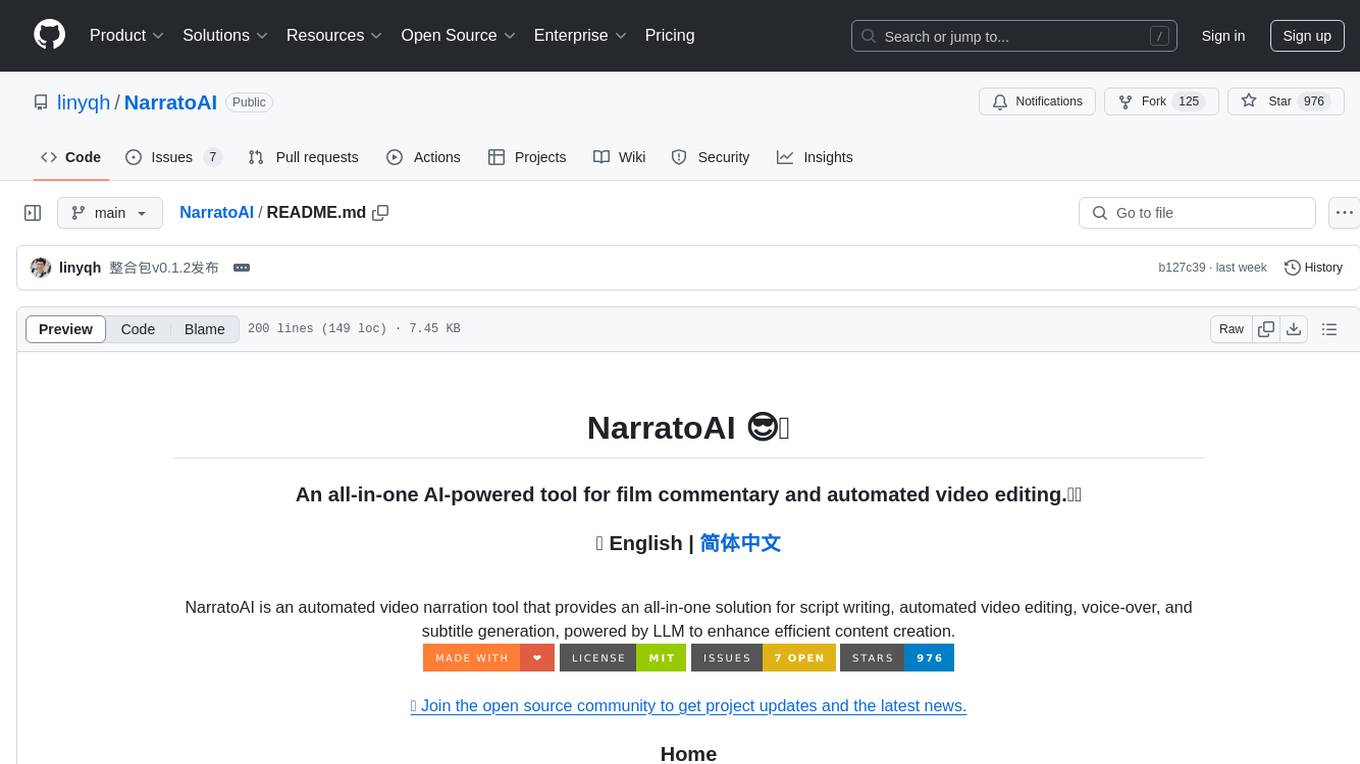The width and height of the screenshot is (1360, 764).
Task: Click the Sign up button
Action: click(1307, 36)
